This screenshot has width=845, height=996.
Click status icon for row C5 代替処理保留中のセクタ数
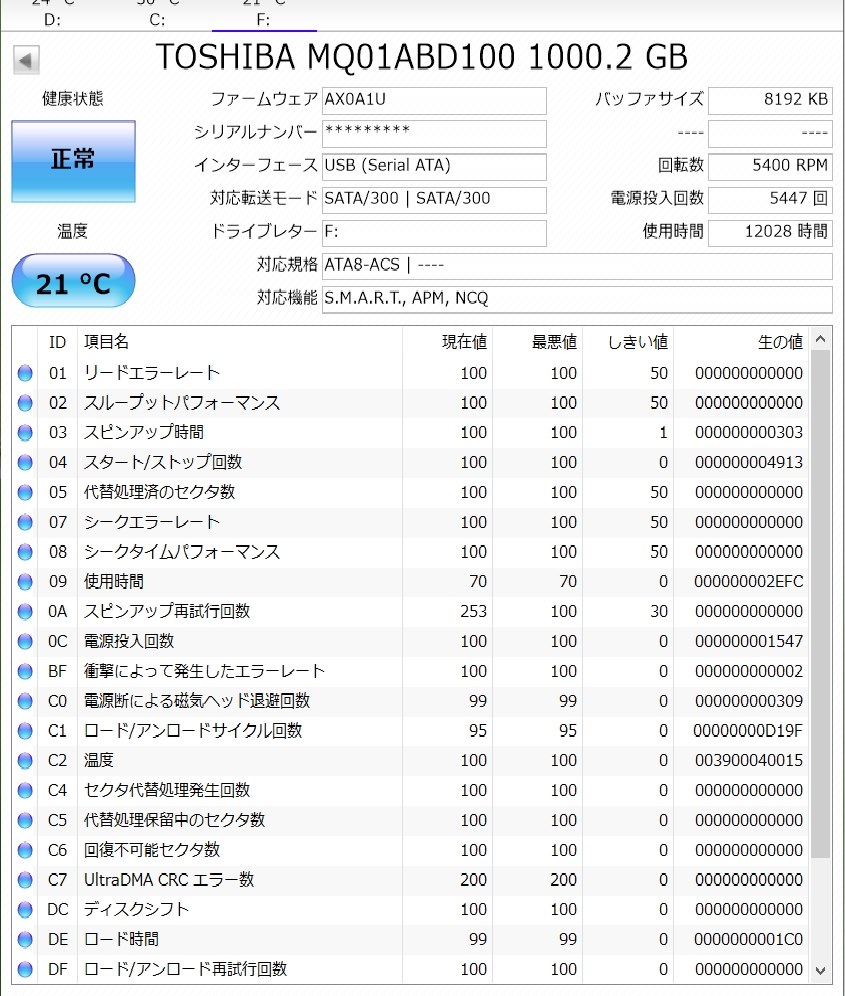tap(25, 821)
